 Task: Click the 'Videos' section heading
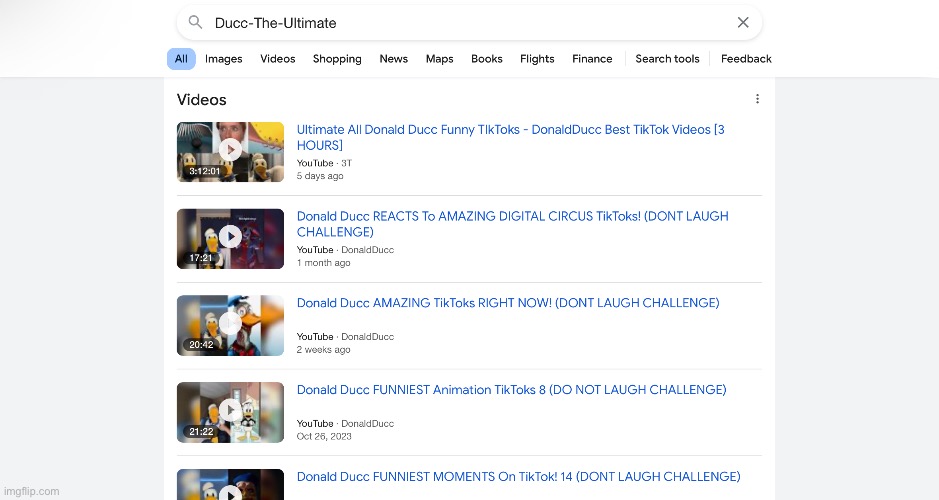[202, 99]
